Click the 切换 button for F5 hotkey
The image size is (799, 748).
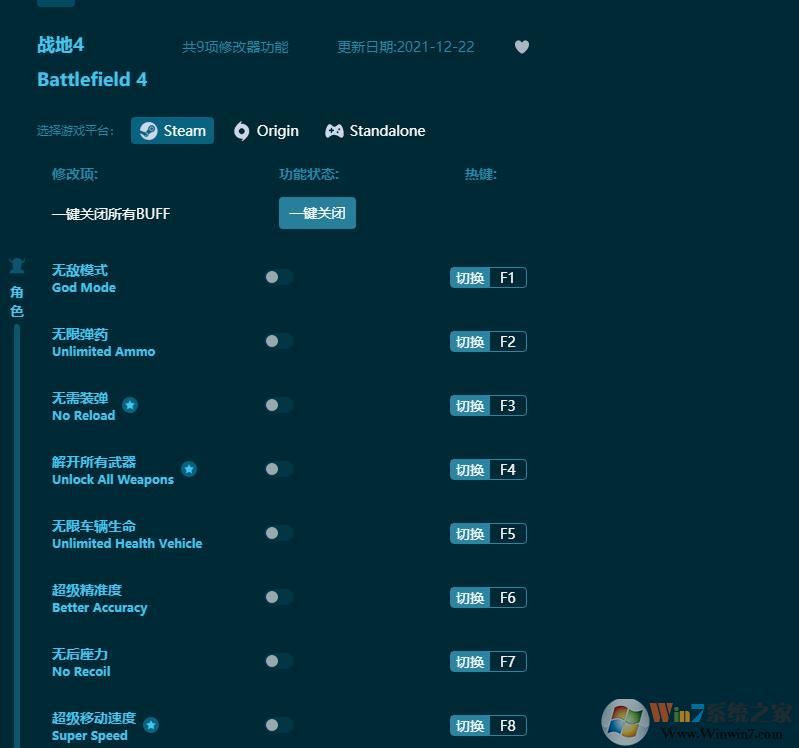pyautogui.click(x=470, y=533)
